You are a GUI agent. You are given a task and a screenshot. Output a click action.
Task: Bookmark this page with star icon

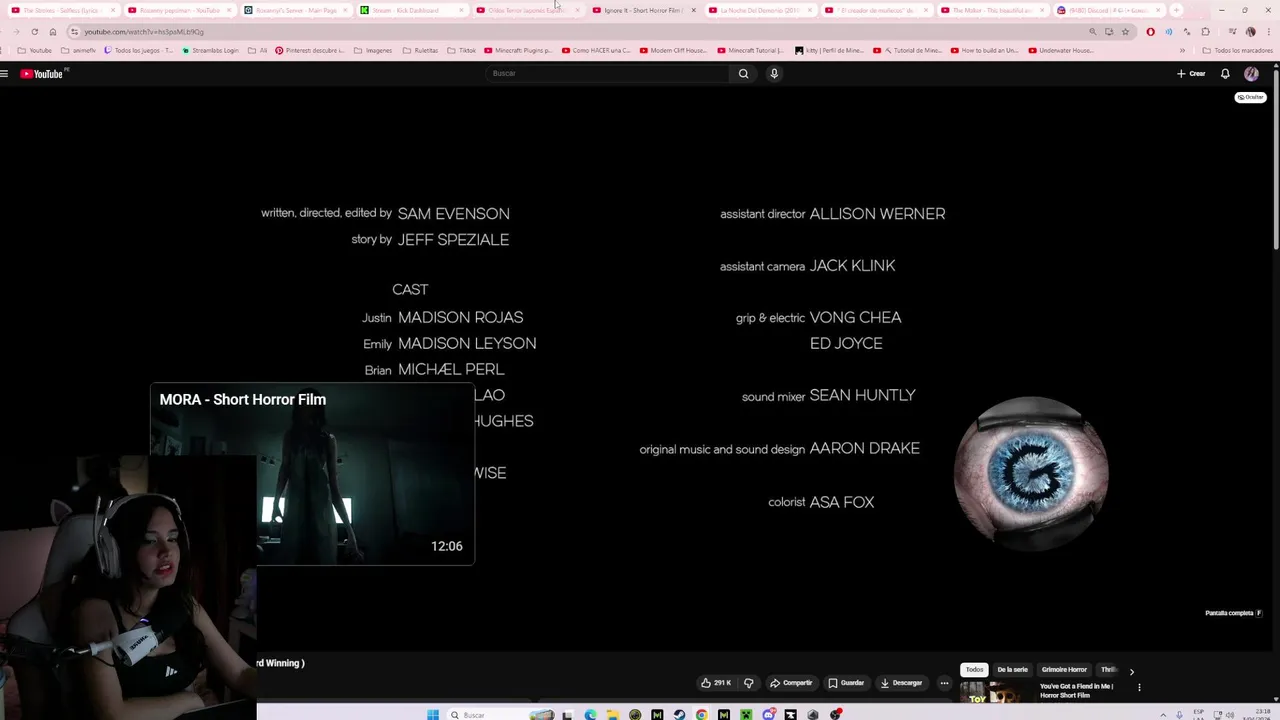(x=1125, y=31)
